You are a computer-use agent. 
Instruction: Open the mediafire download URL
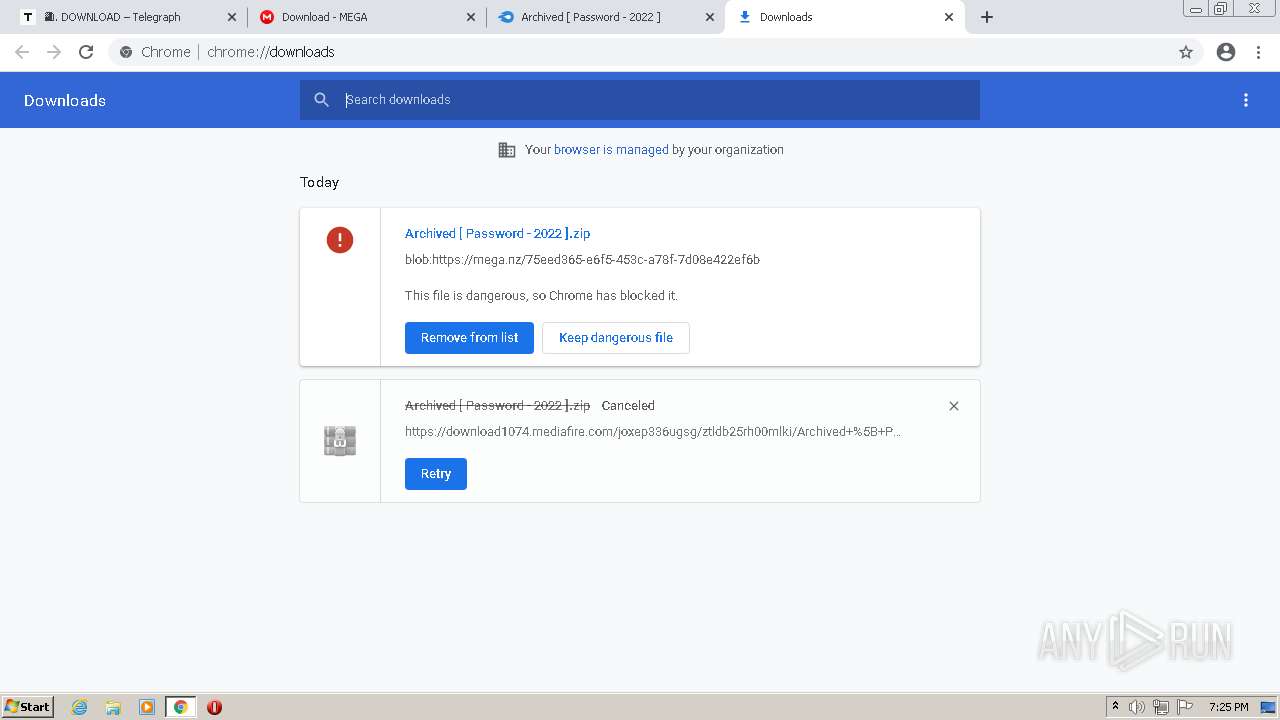(653, 432)
